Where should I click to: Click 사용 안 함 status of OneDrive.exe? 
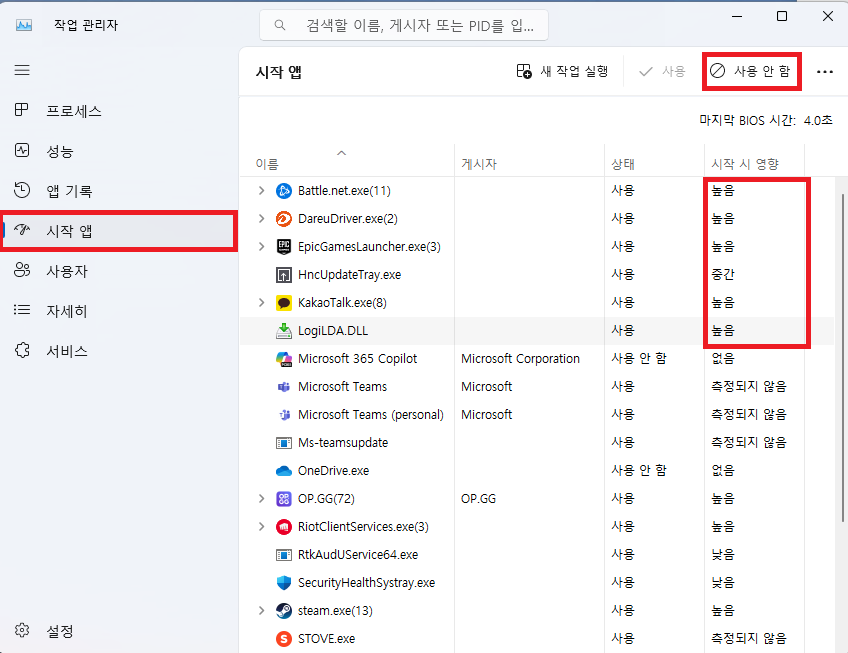tap(639, 470)
